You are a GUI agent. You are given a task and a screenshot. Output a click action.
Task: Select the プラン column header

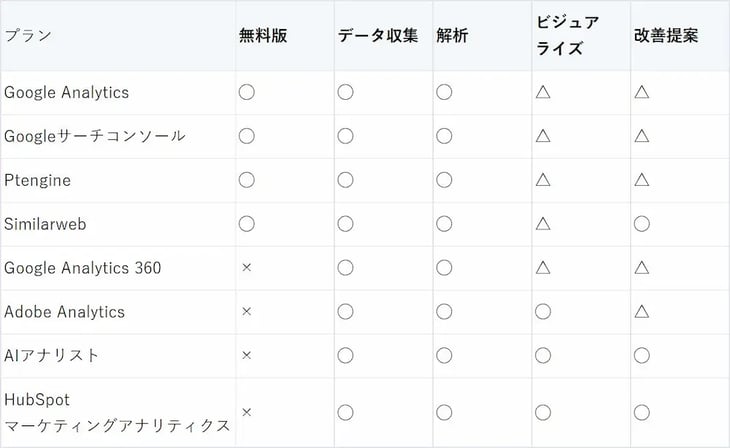tap(29, 36)
